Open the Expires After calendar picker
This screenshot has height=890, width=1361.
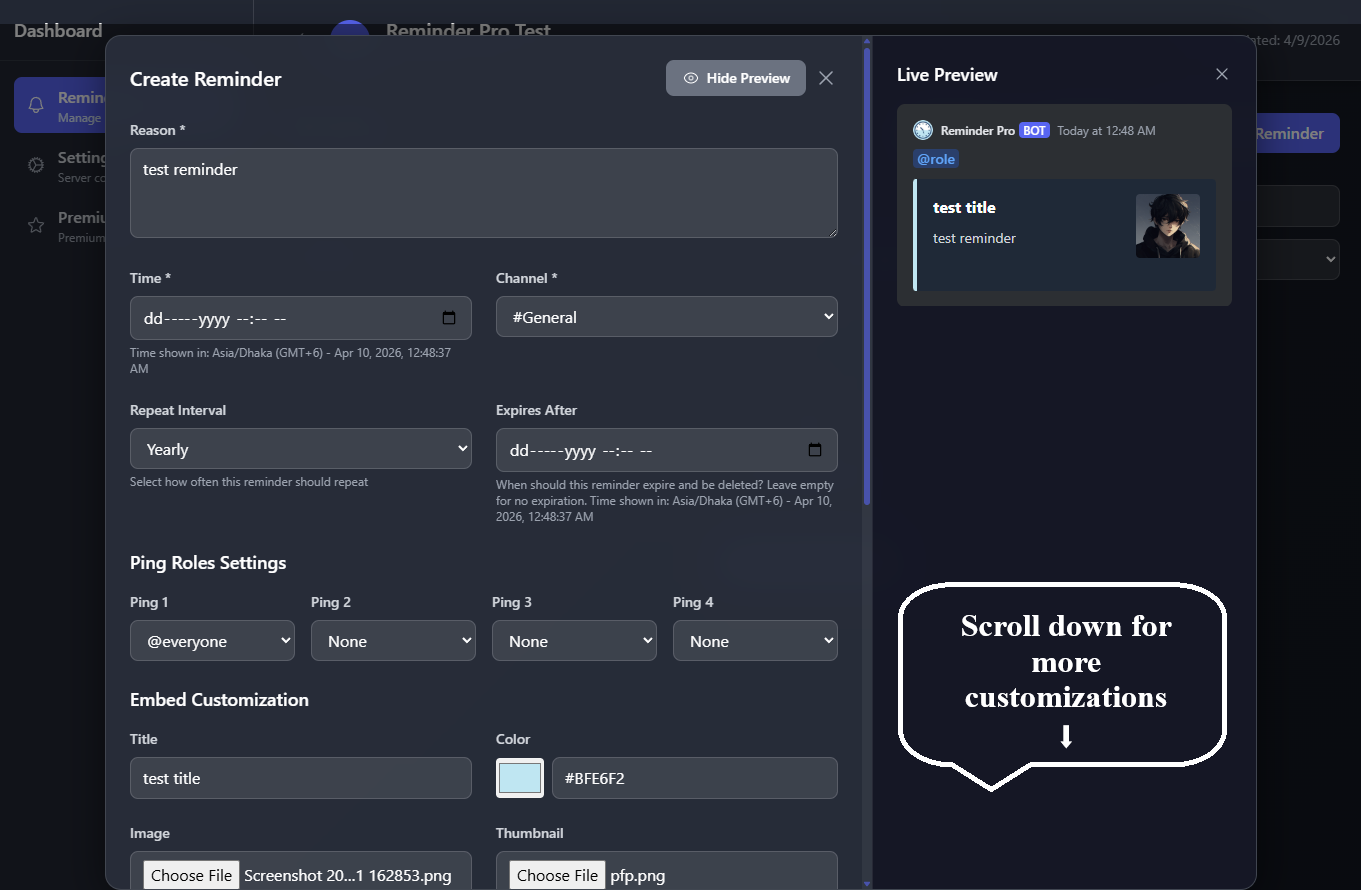click(x=815, y=450)
